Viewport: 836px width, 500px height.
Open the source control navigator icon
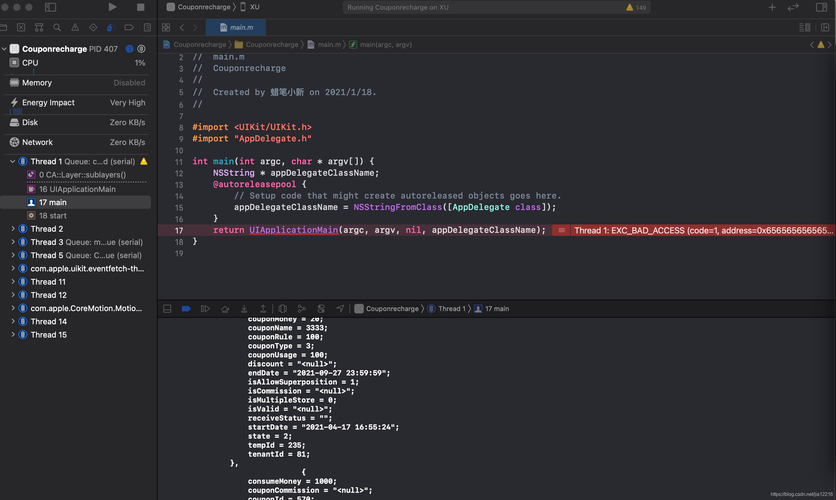coord(21,27)
